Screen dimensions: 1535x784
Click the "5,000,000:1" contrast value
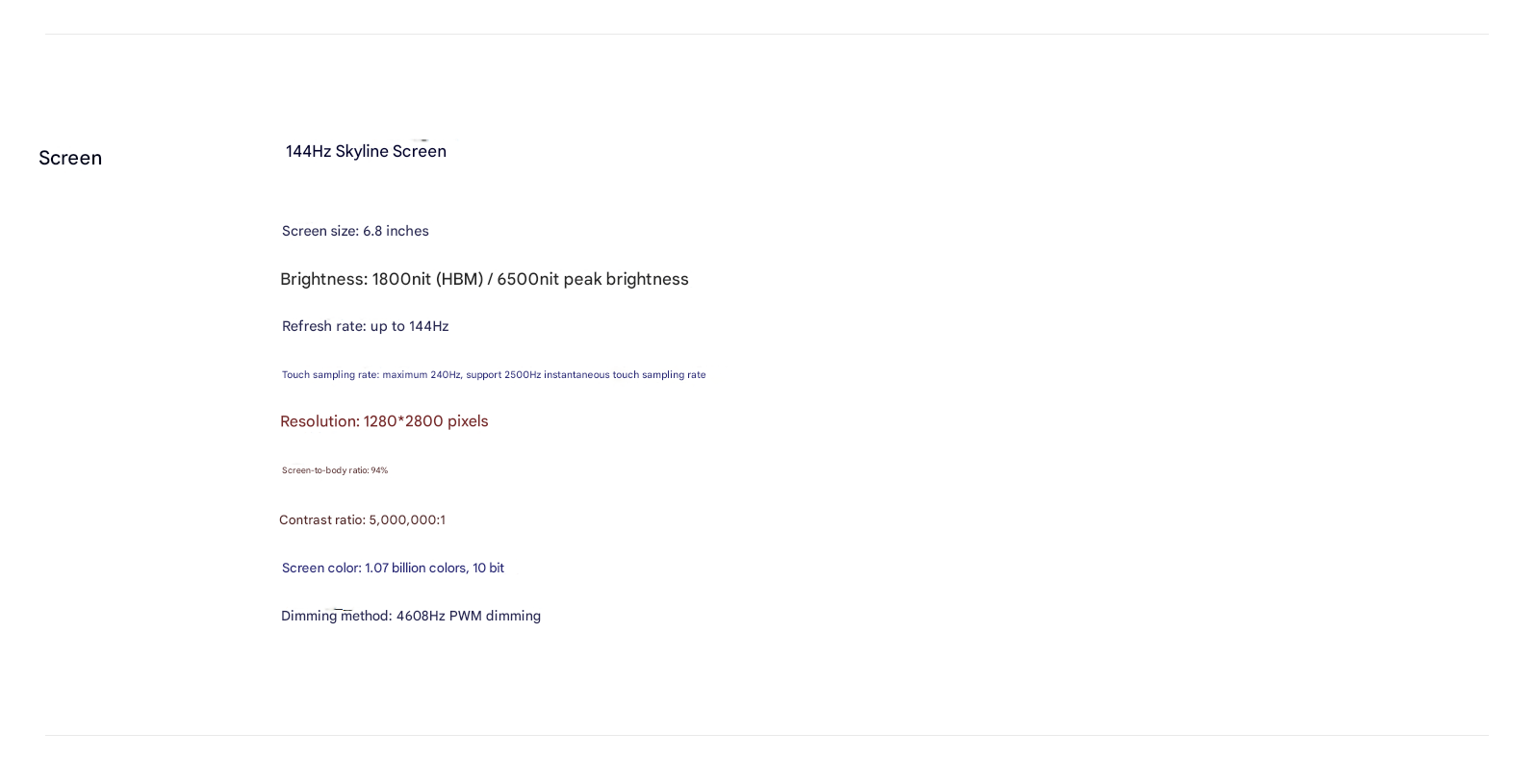pos(407,520)
